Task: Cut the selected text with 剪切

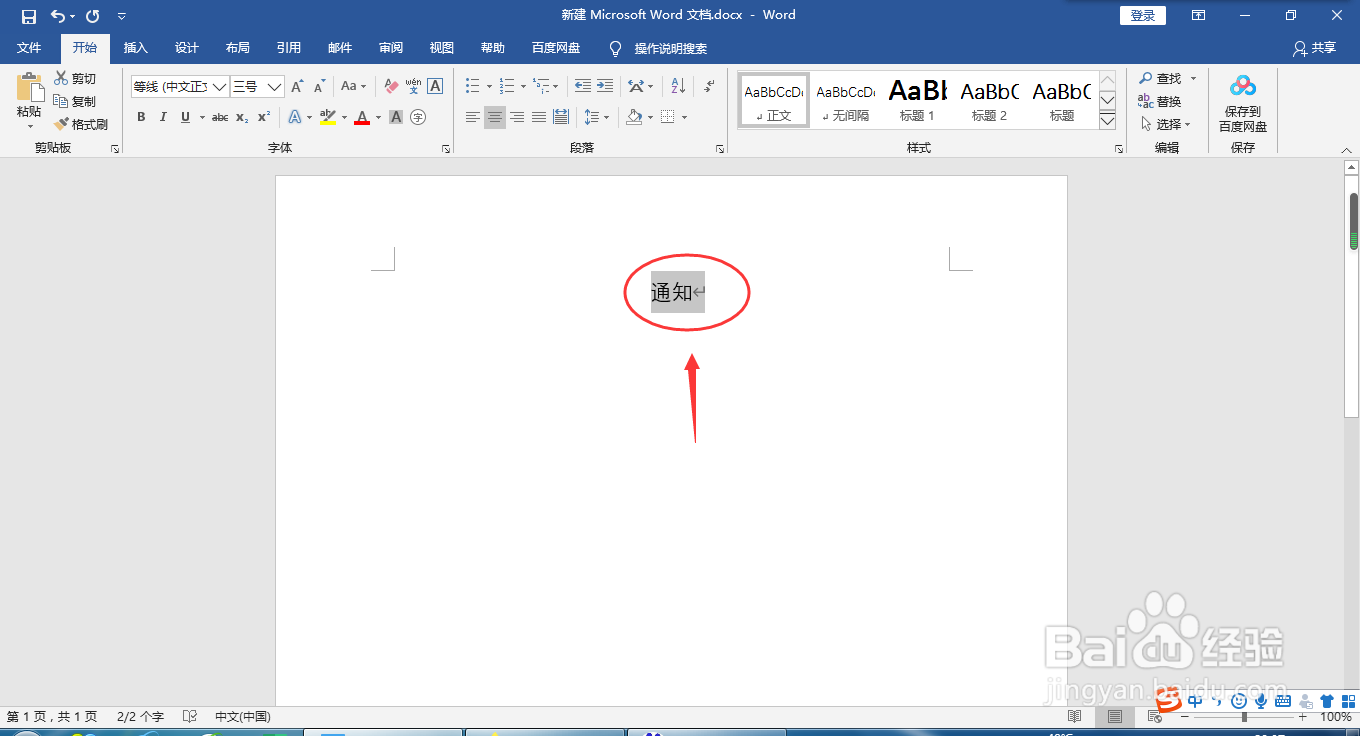Action: click(x=76, y=78)
